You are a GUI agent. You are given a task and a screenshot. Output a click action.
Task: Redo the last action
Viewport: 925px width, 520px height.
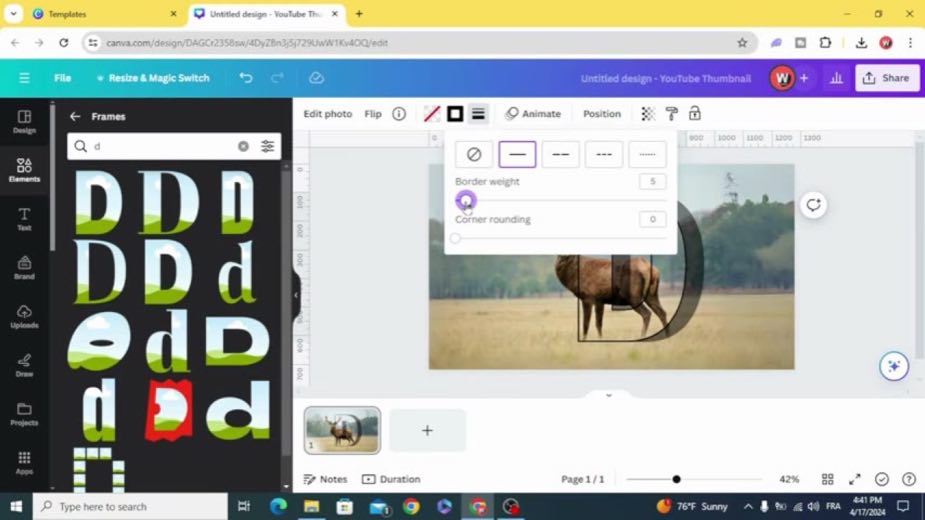click(277, 78)
